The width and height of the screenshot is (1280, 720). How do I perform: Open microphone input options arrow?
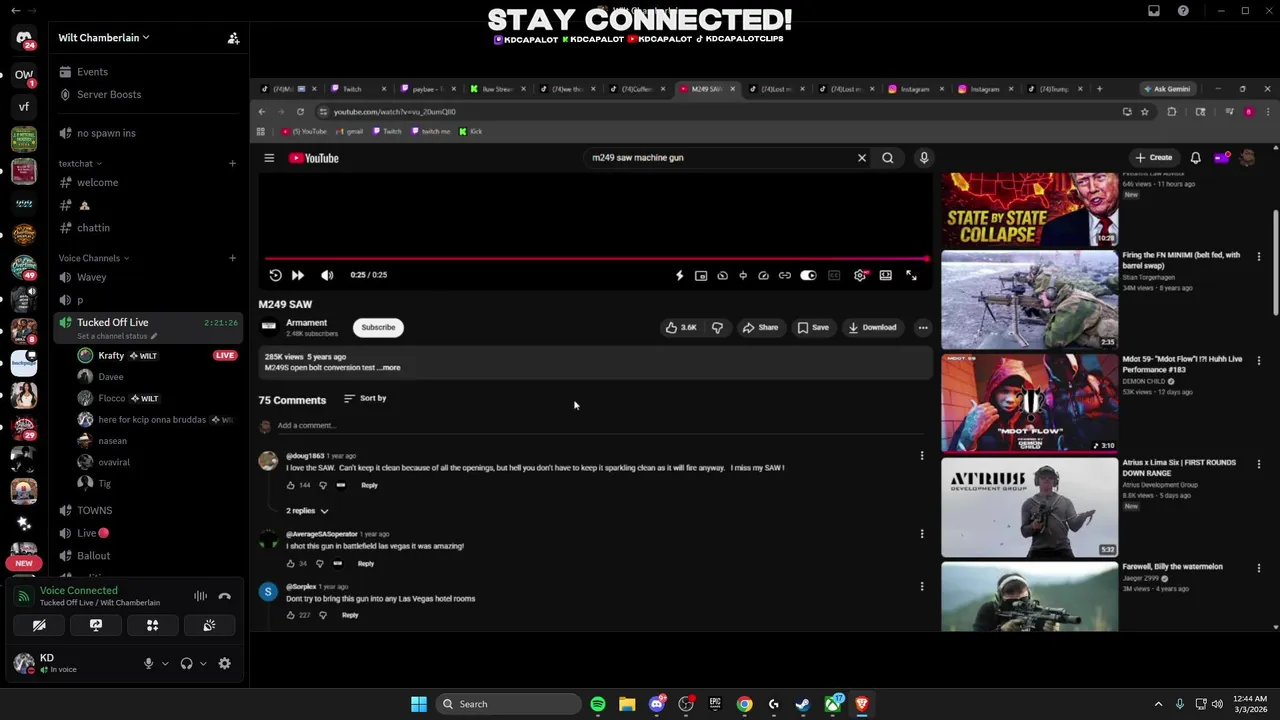tap(165, 663)
